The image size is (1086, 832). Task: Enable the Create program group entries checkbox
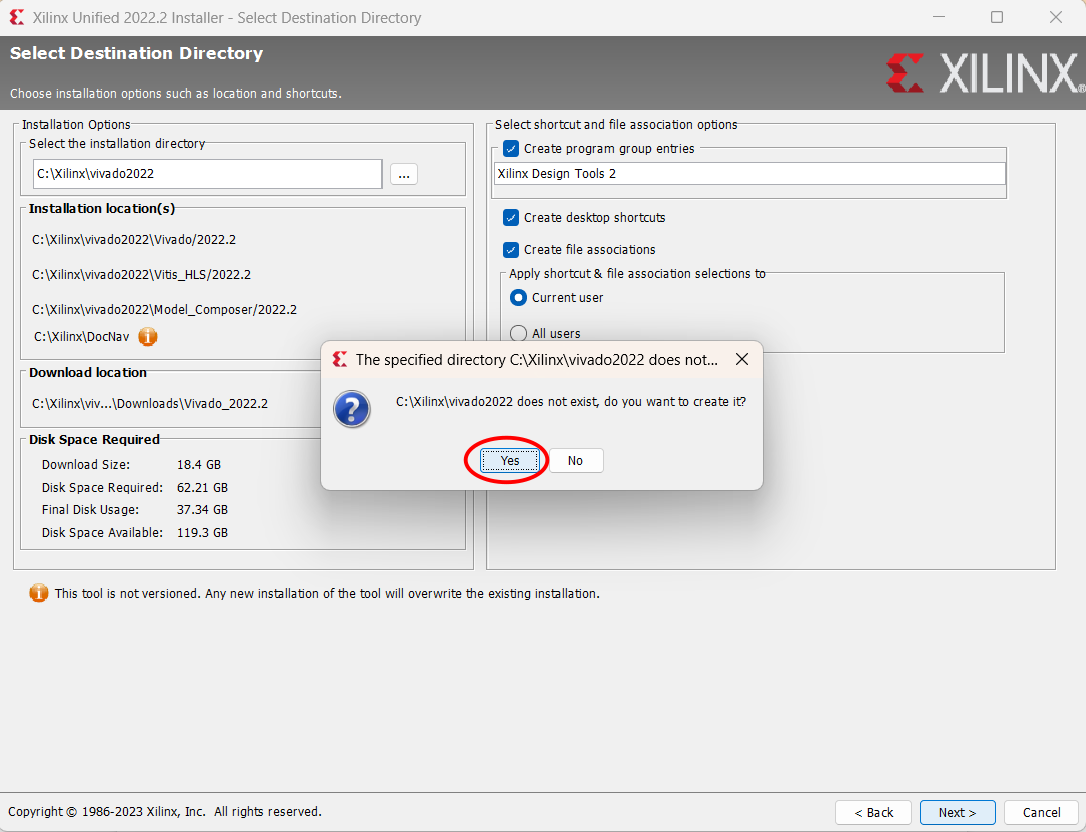coord(510,147)
